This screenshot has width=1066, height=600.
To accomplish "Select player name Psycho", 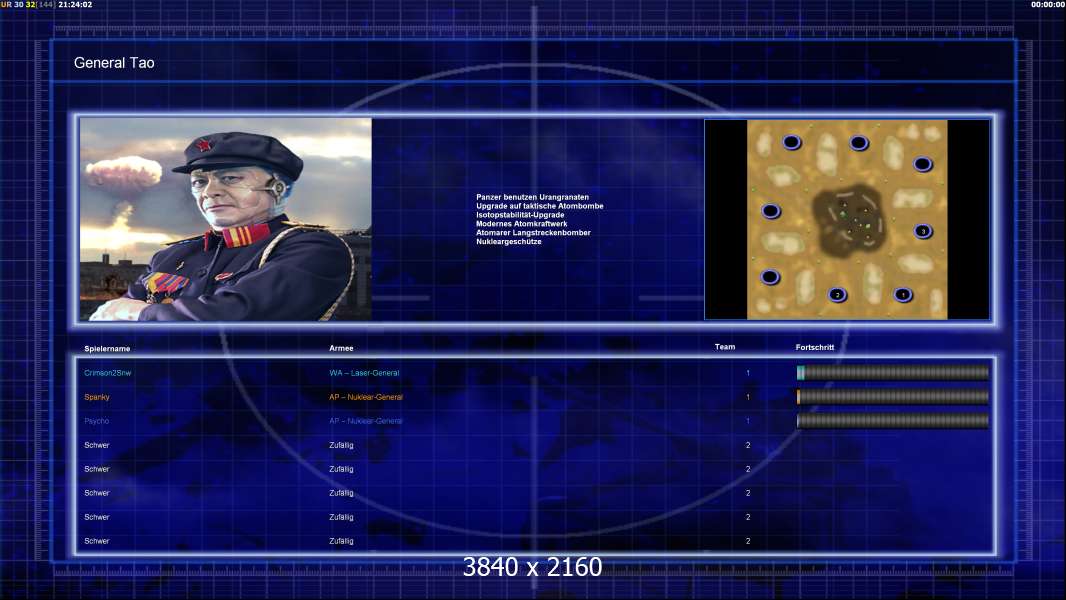I will [x=97, y=421].
